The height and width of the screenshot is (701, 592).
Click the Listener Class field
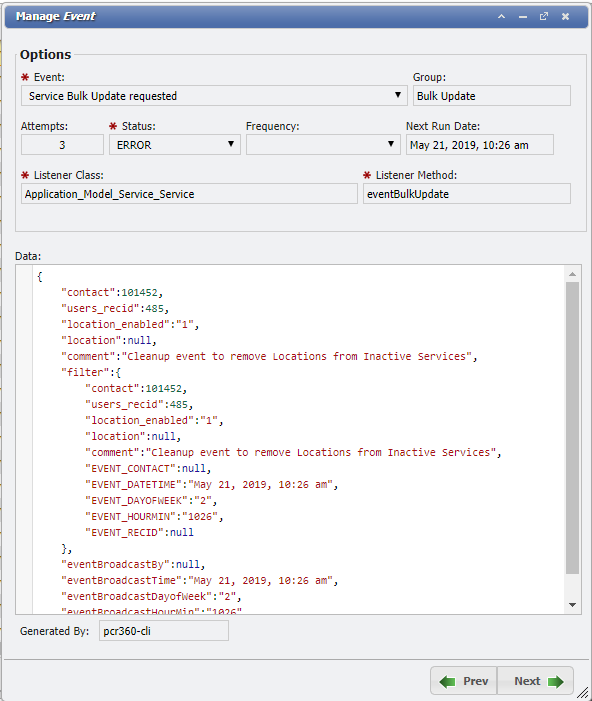pyautogui.click(x=189, y=194)
